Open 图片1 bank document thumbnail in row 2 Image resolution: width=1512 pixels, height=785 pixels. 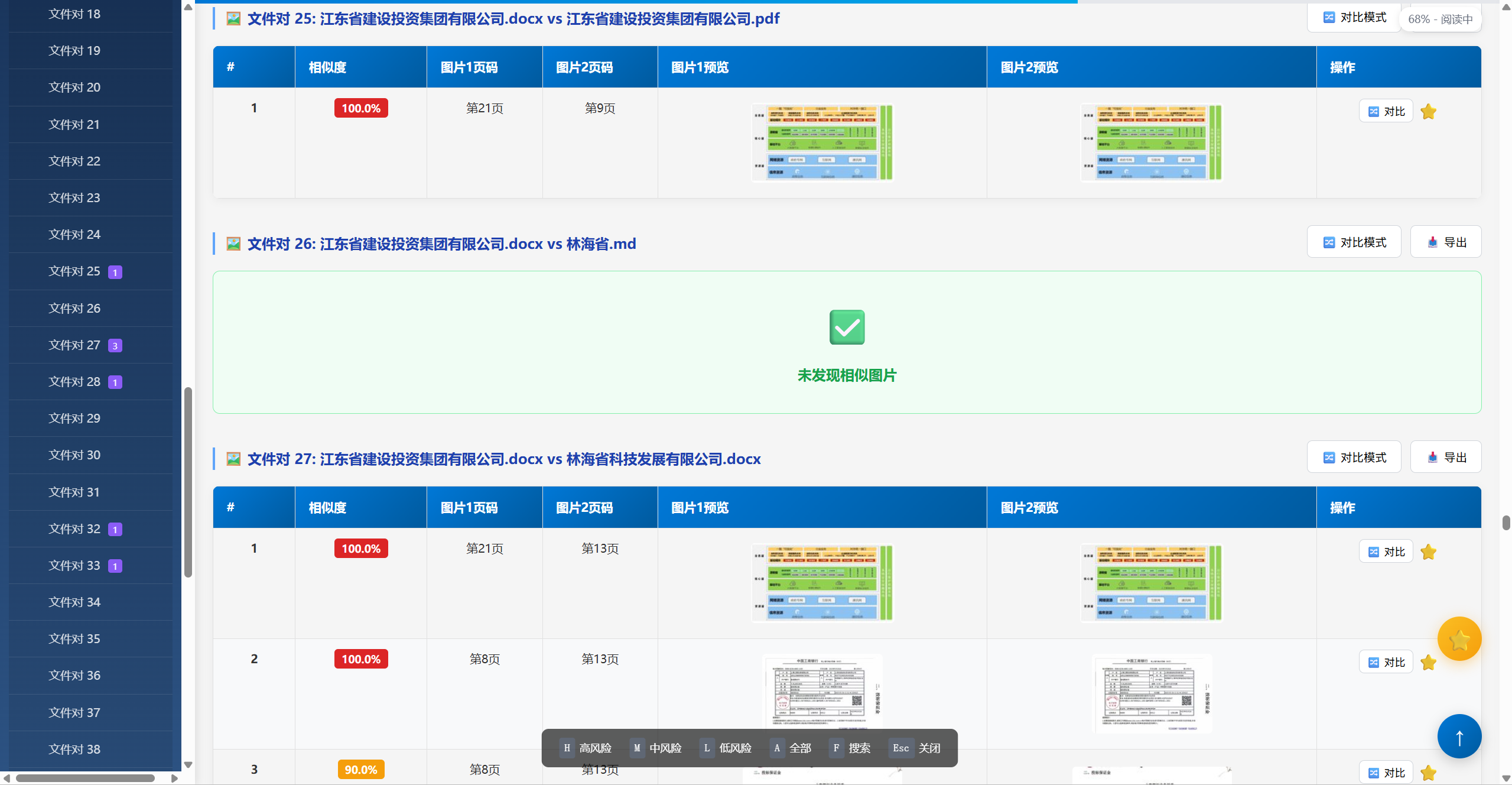click(x=822, y=693)
